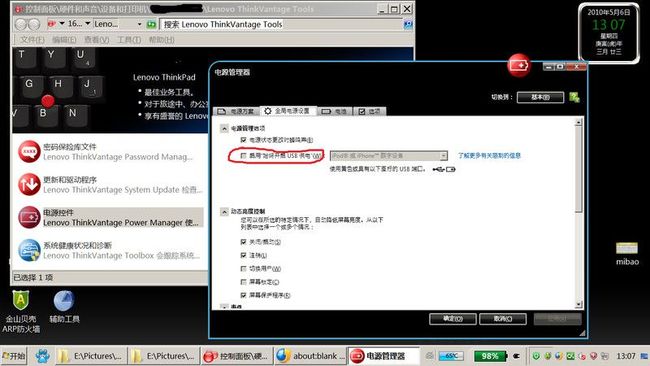Click the 开始 Start button
The image size is (650, 366).
click(14, 356)
